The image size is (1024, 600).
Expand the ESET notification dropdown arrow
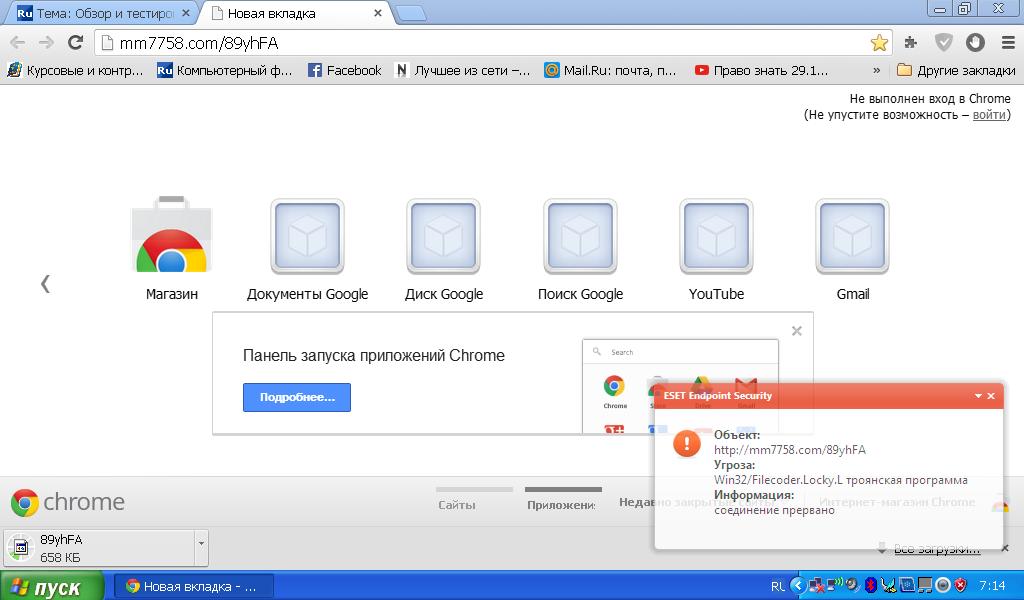978,396
